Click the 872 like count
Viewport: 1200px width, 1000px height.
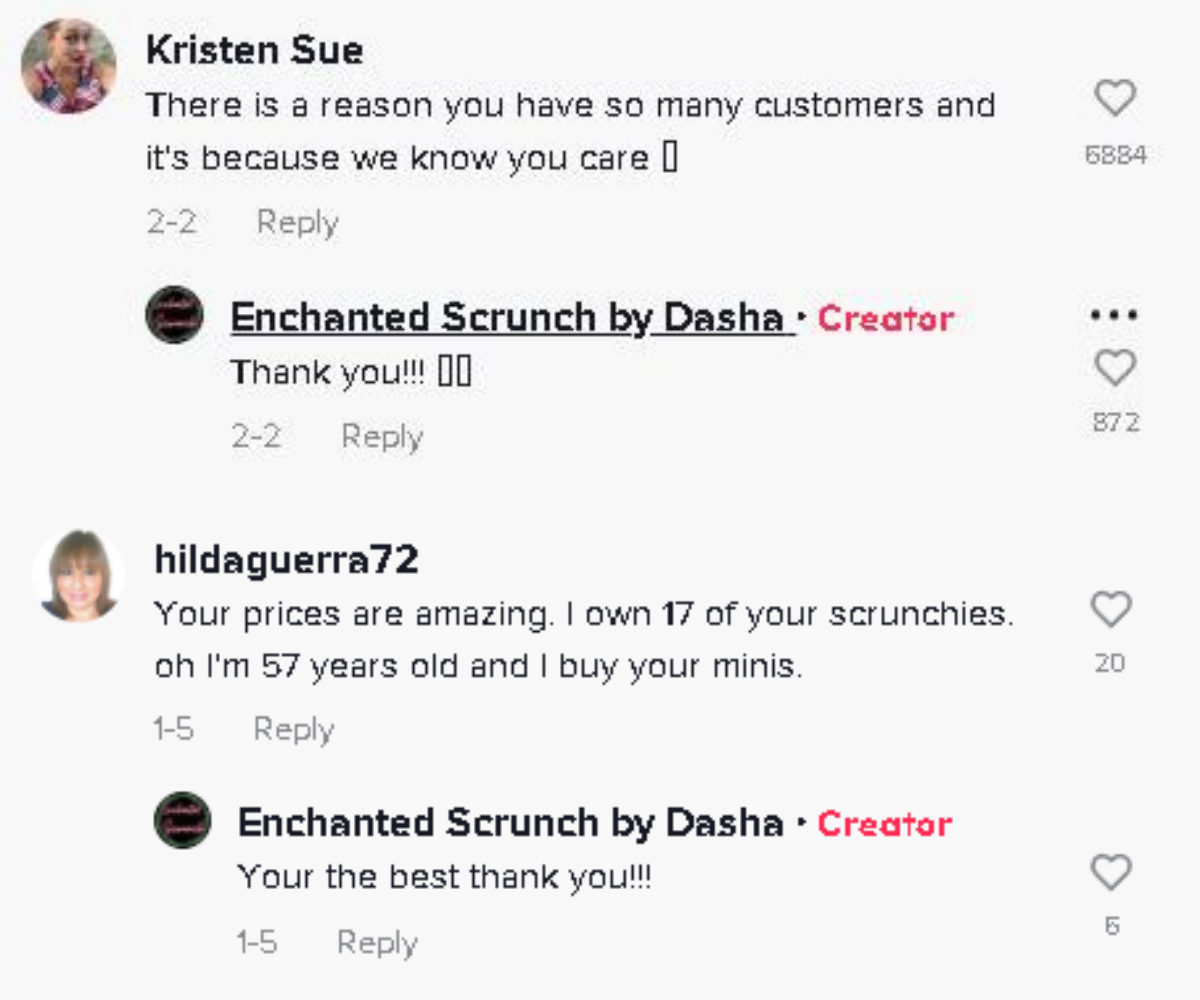click(1115, 423)
